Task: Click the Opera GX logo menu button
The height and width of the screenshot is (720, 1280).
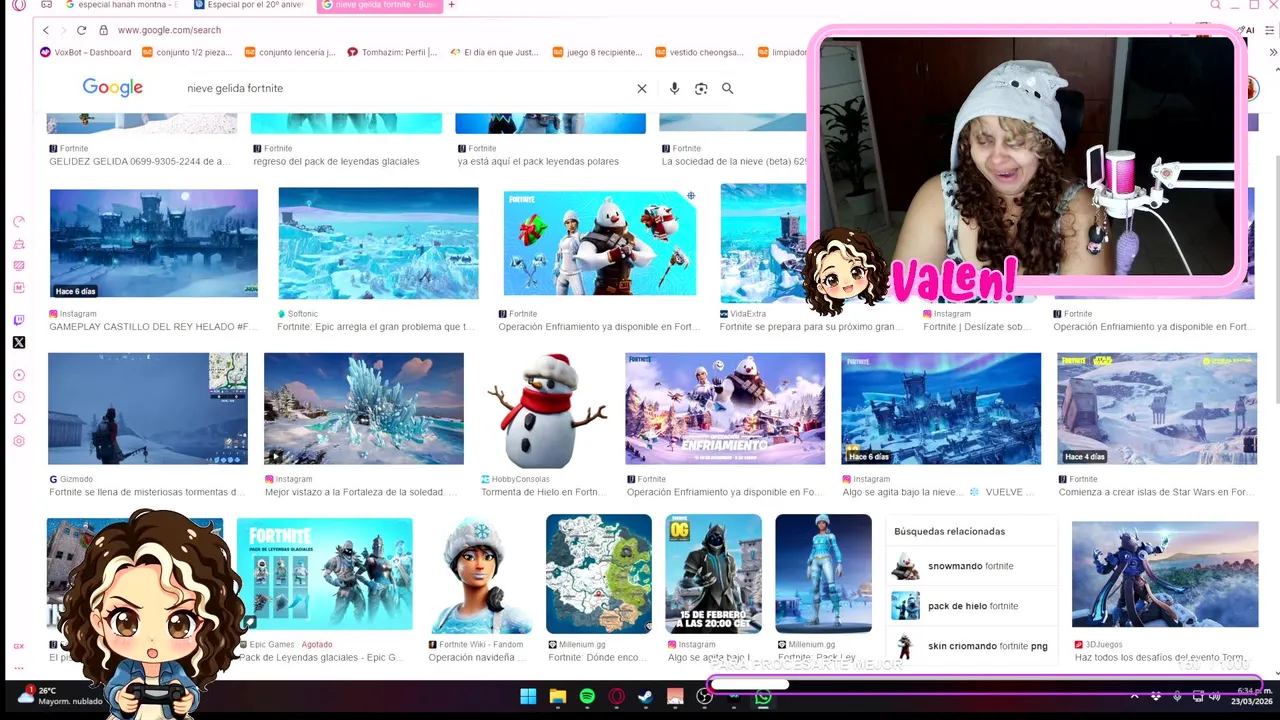Action: pyautogui.click(x=19, y=6)
